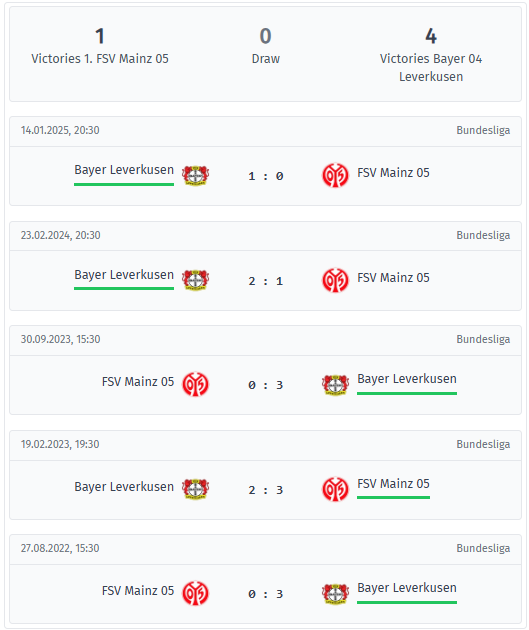Click Bayer Leverkusen crest in 27.08.2022 match
Screen dimensions: 529x630
335,593
